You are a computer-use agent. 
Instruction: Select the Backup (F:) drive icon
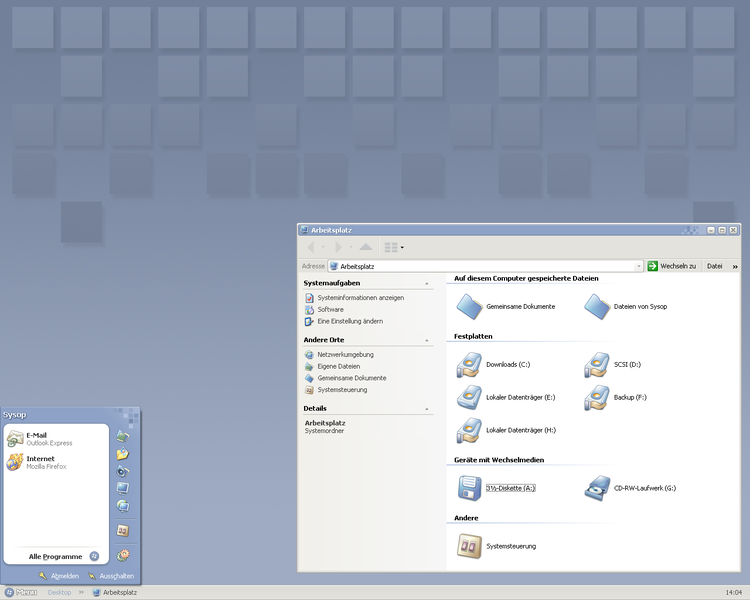click(597, 398)
